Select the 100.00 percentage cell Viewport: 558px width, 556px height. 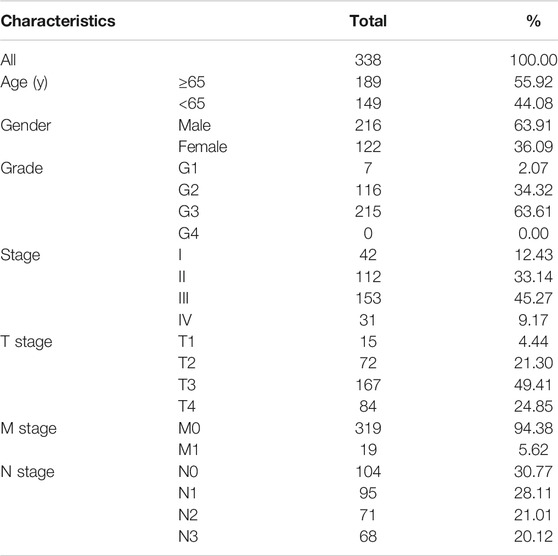533,60
